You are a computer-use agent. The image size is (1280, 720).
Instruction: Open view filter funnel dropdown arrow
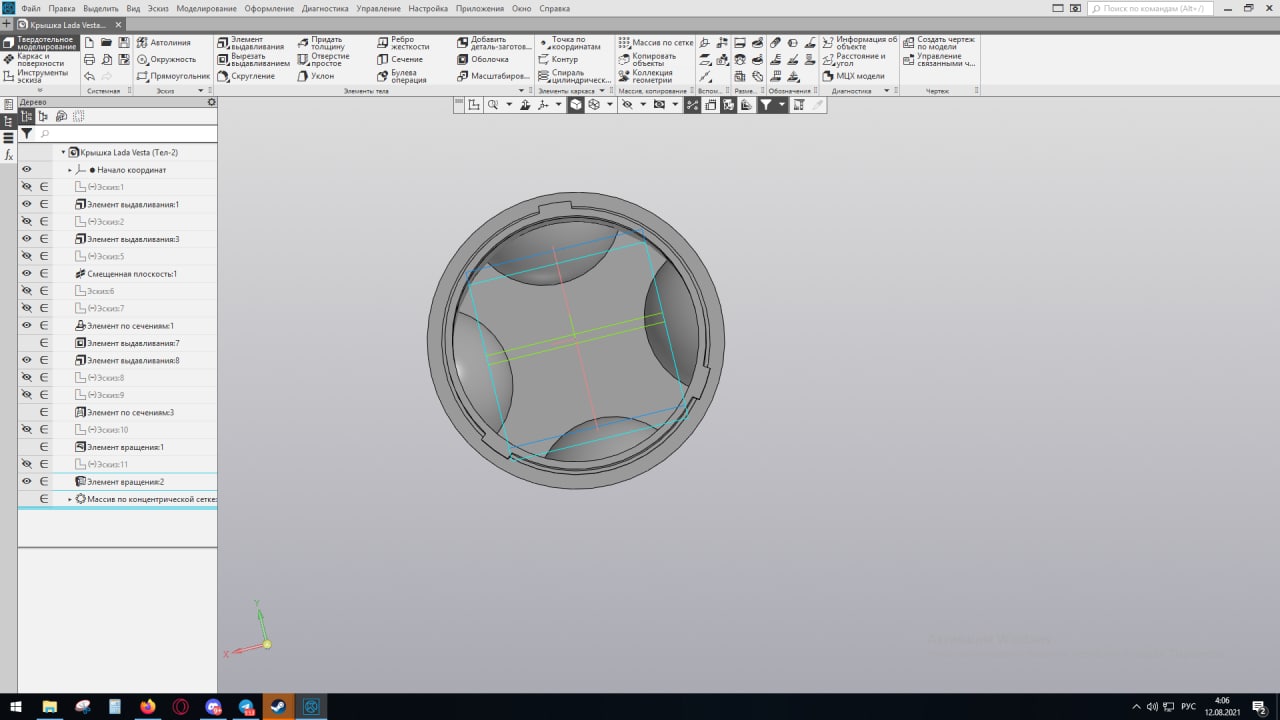click(x=781, y=104)
